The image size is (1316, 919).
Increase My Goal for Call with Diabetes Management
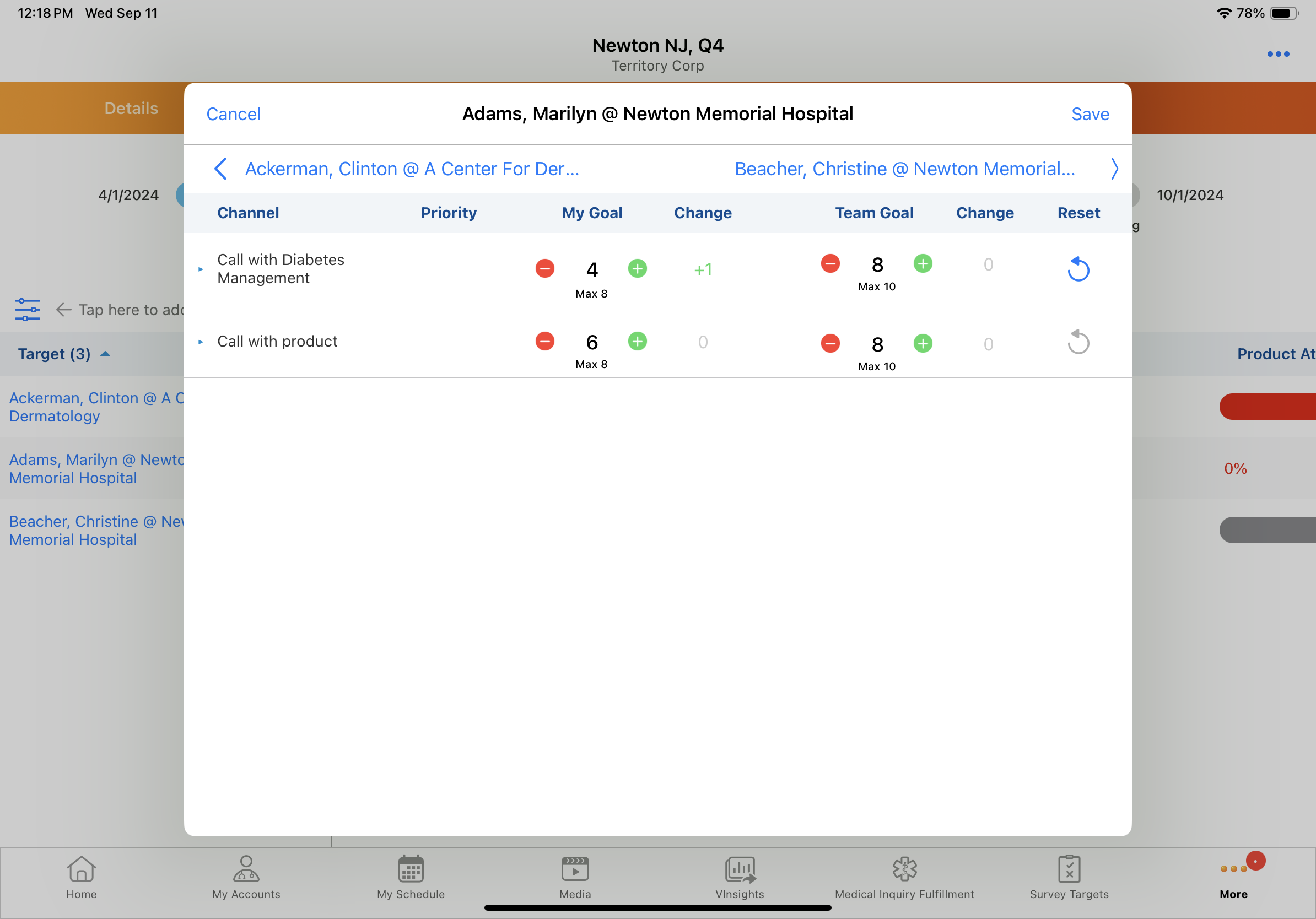tap(638, 268)
